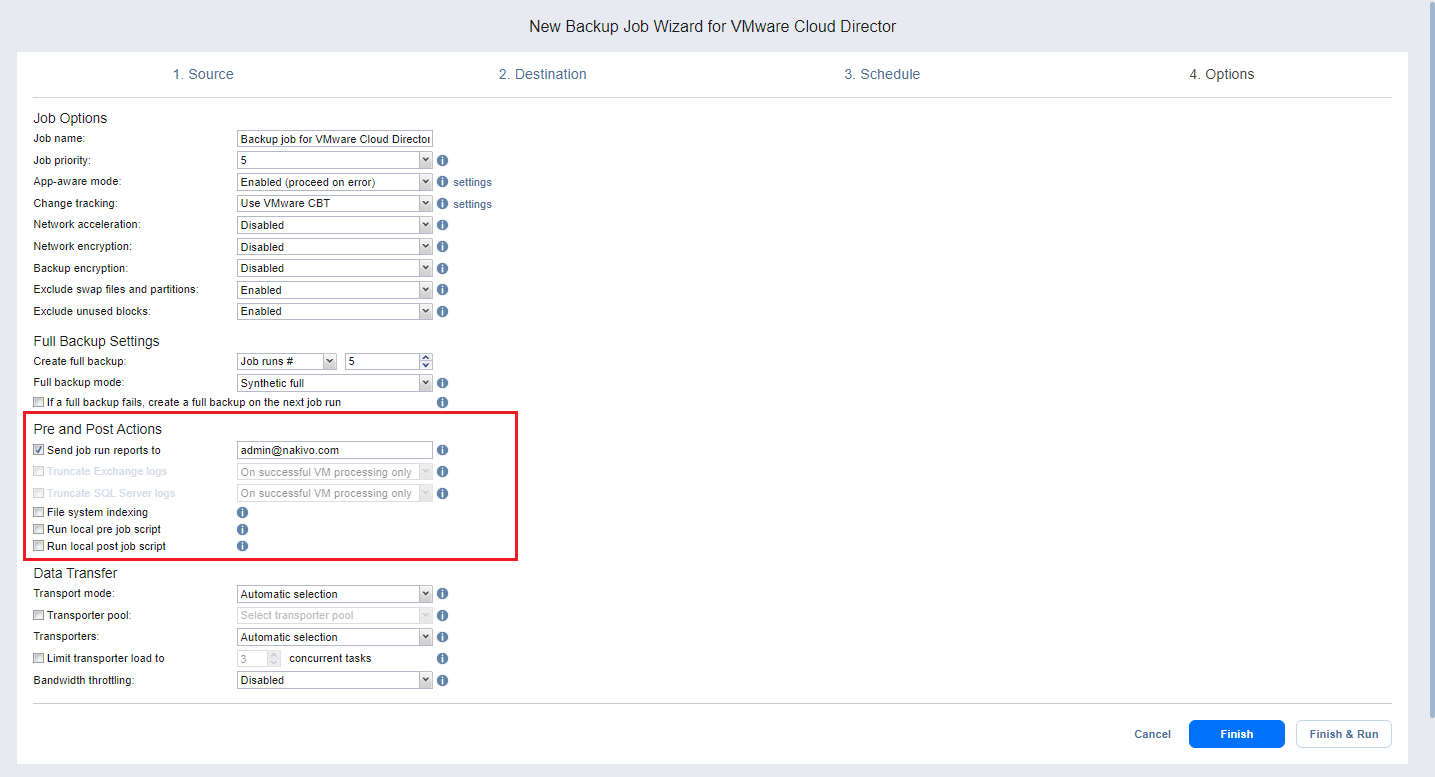Enable File system indexing checkbox
This screenshot has width=1435, height=777.
click(x=39, y=512)
